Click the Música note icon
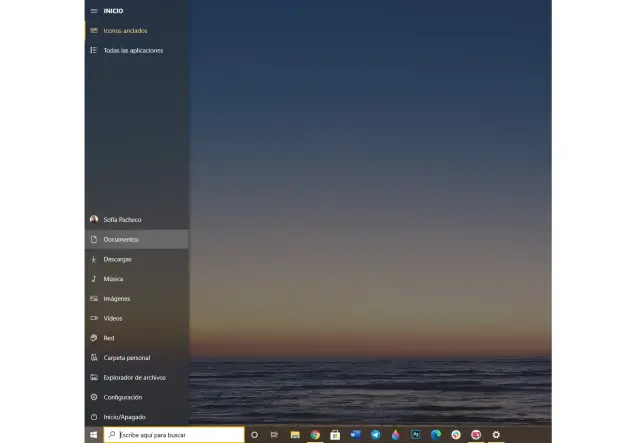640x443 pixels. tap(94, 279)
